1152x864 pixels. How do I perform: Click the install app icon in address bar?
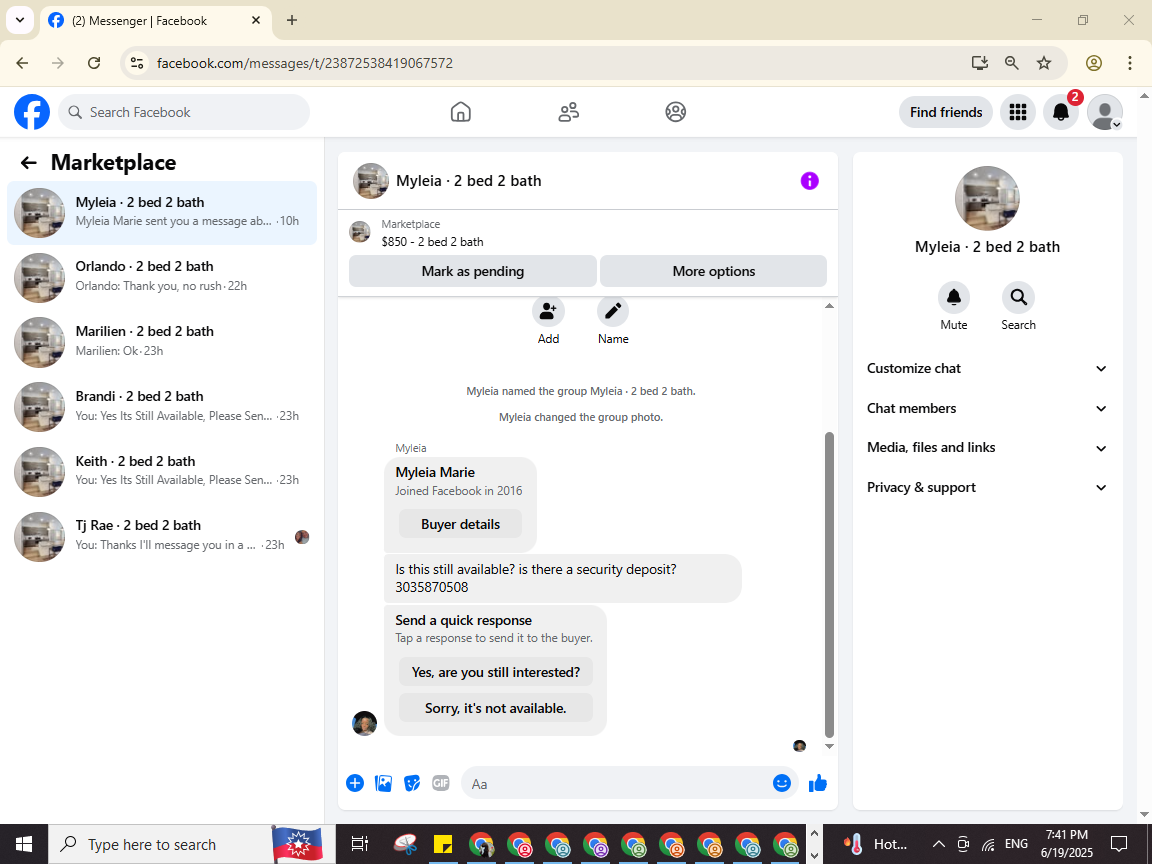(979, 63)
